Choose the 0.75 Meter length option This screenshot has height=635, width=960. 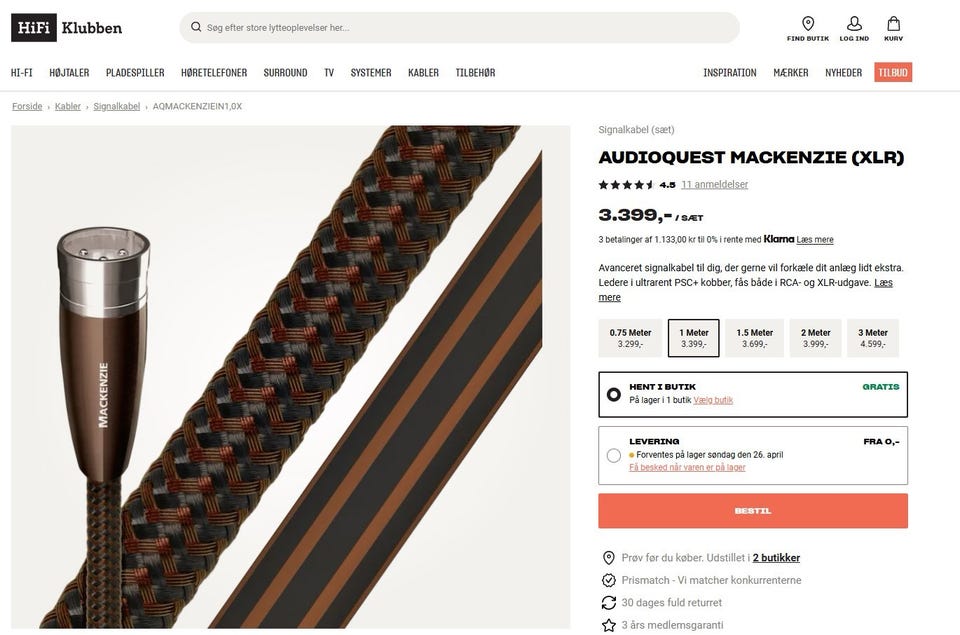click(630, 338)
